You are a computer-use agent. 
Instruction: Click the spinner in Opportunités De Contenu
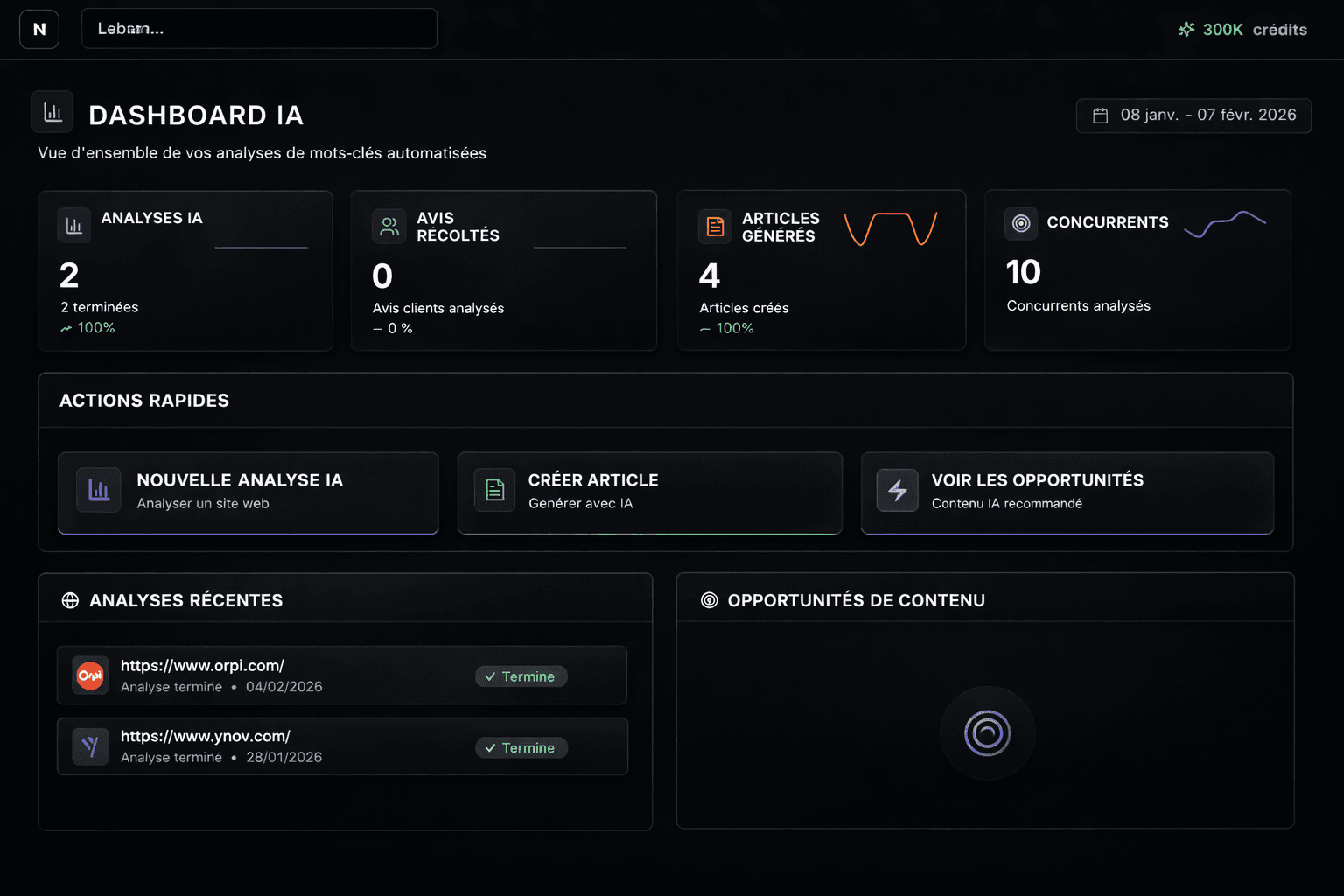(x=987, y=733)
